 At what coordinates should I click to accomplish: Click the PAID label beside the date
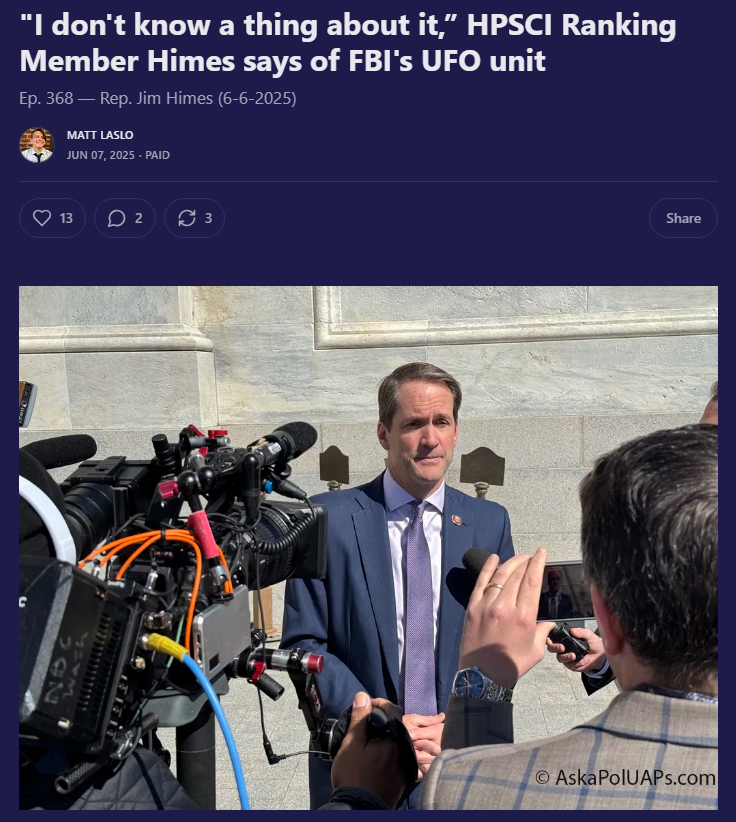(x=157, y=155)
